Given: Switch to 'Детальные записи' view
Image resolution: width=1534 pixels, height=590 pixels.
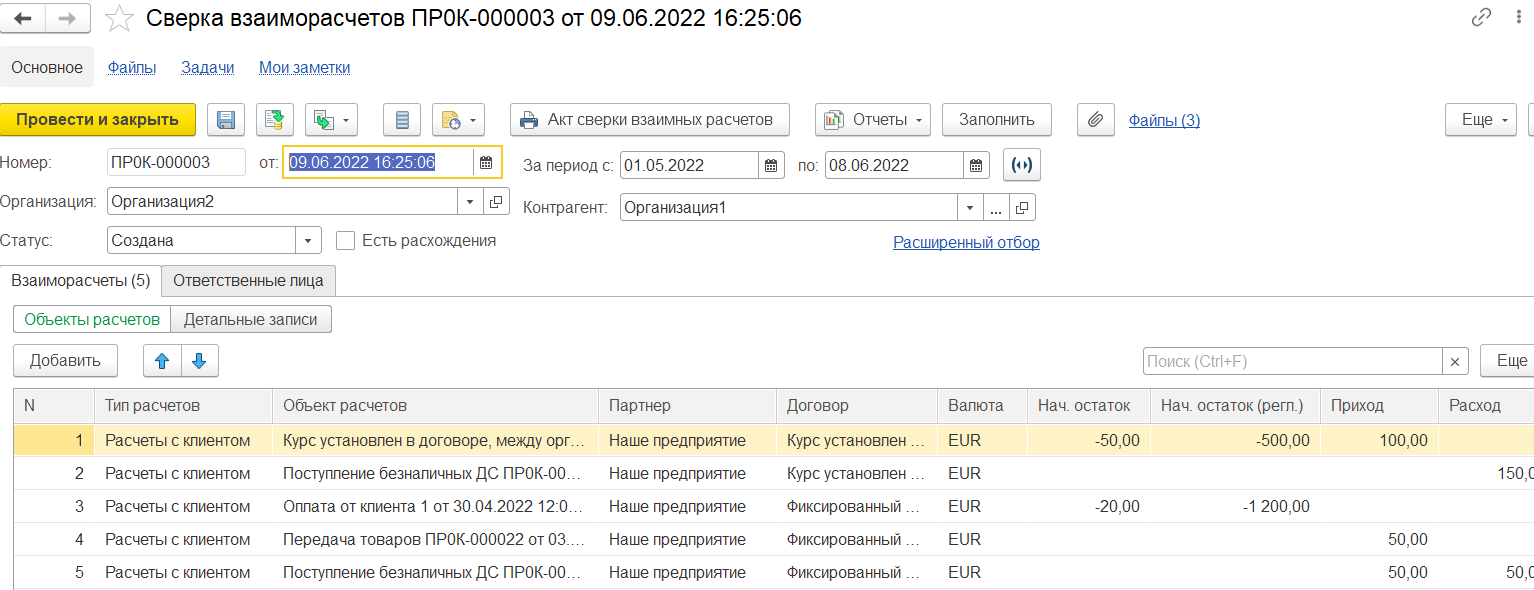Looking at the screenshot, I should pos(251,319).
